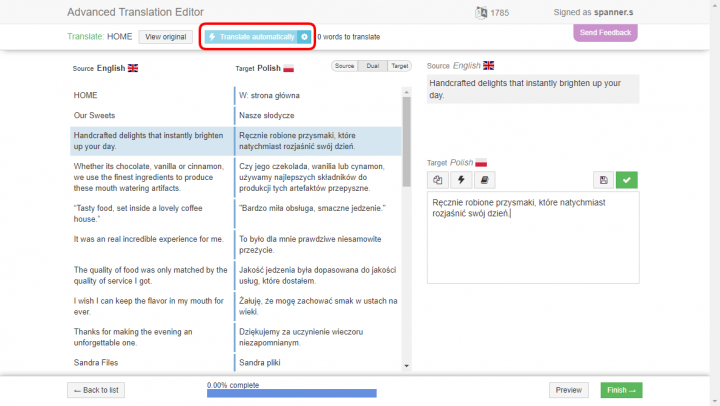Viewport: 720px width, 406px height.
Task: Click the highlighted "Handcrafted delights" source segment
Action: [152, 141]
